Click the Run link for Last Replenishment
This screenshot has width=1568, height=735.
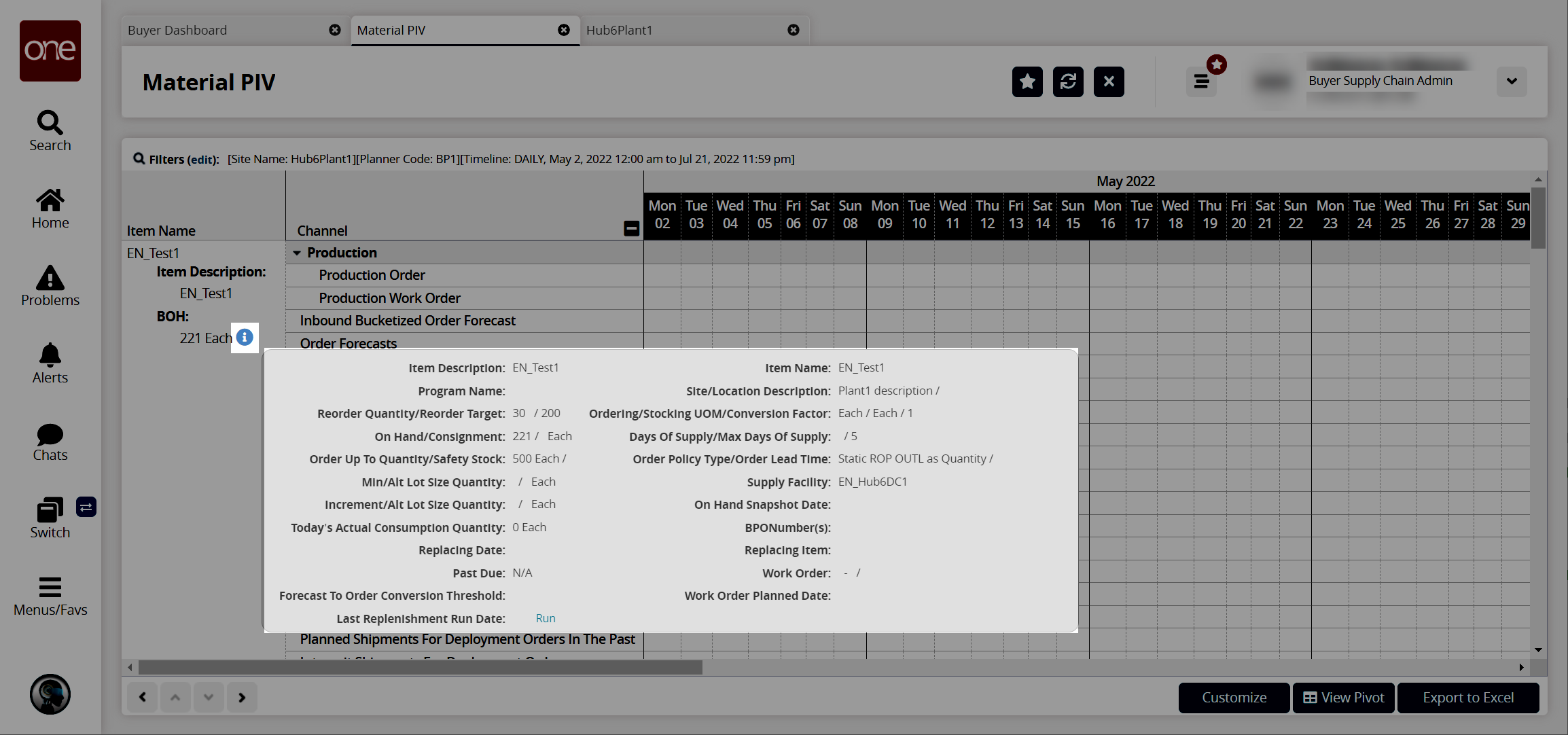[x=546, y=618]
